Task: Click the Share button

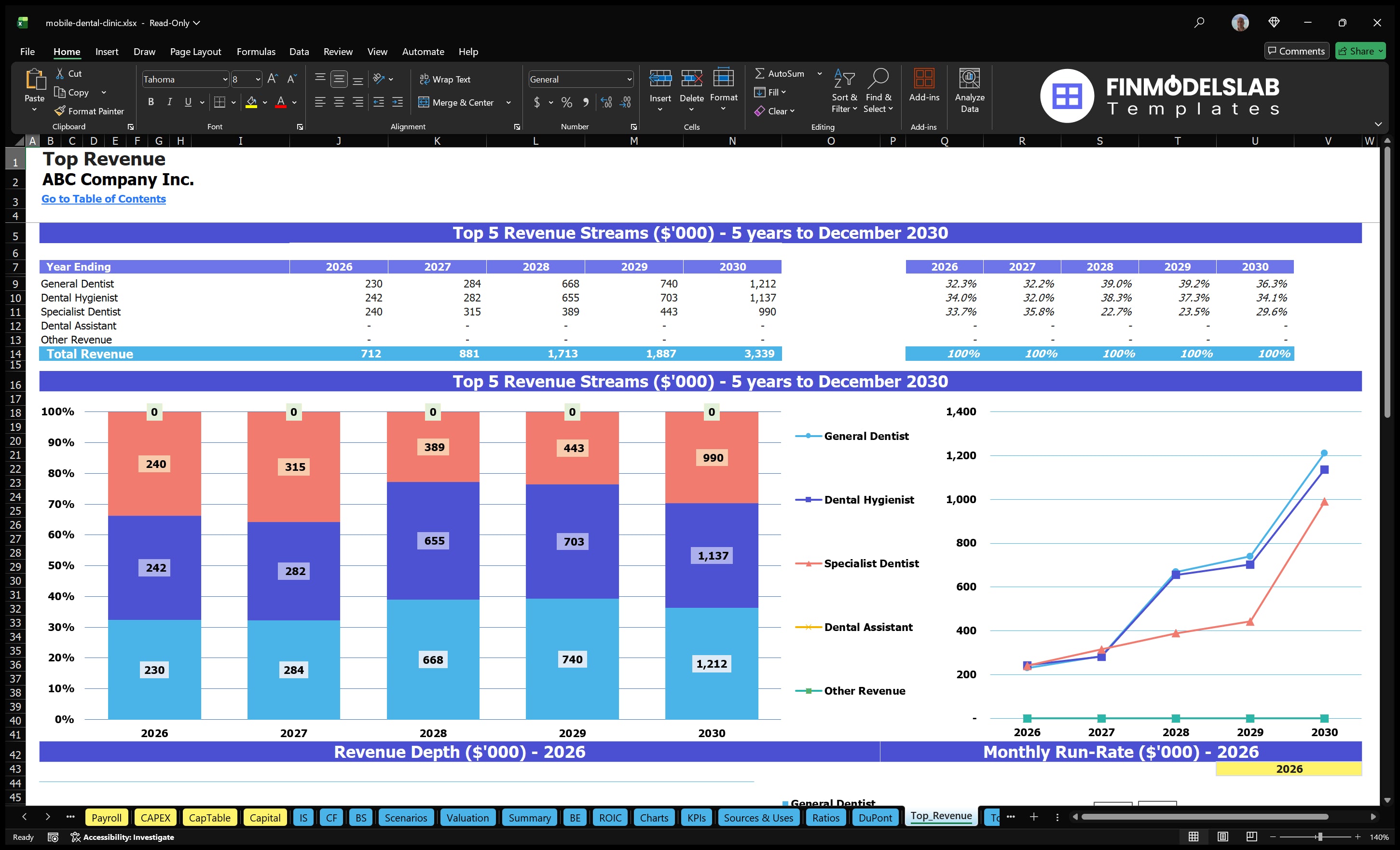Action: 1359,51
